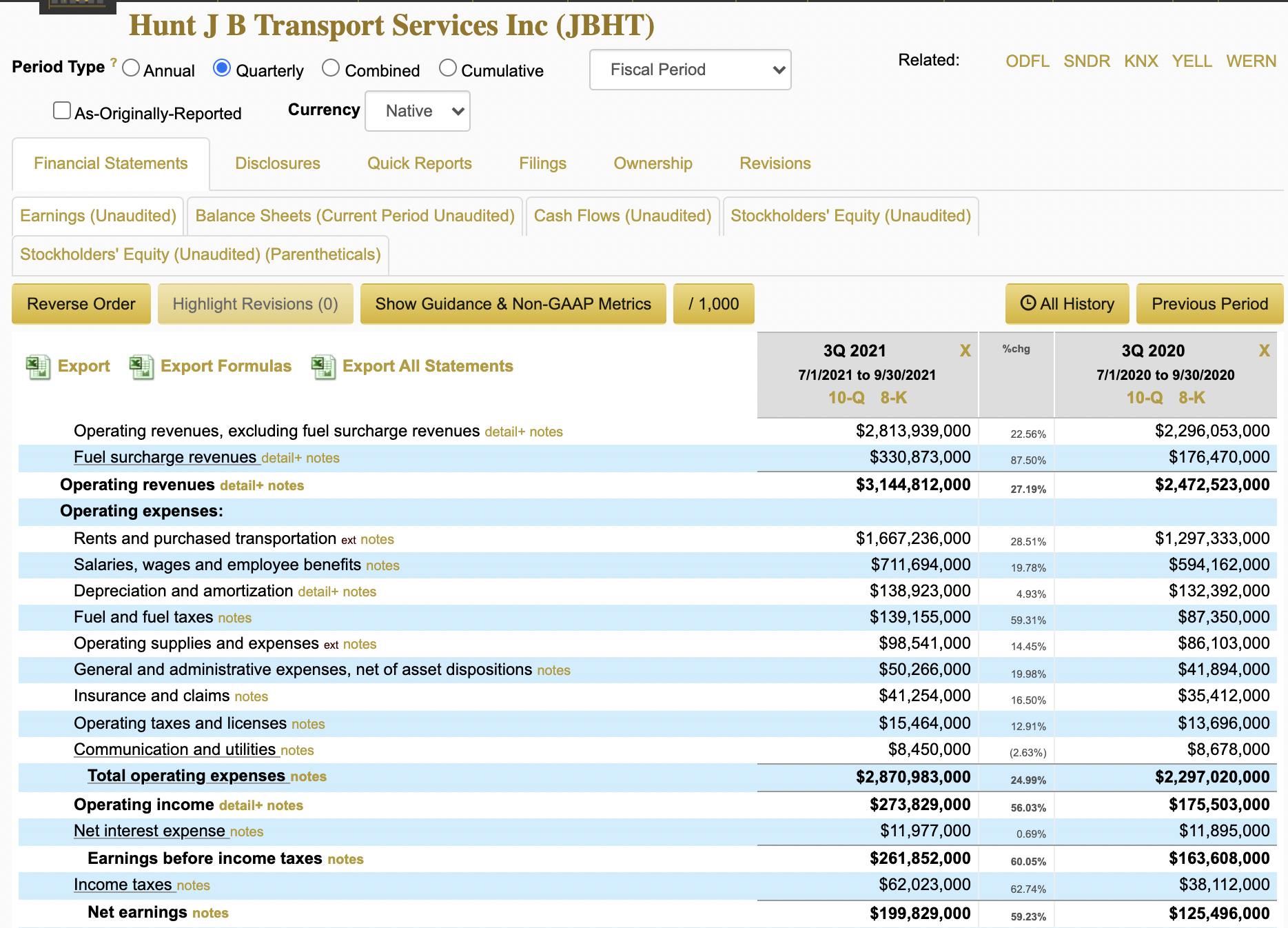Click the / 1,000 scale button
Screen dimensions: 1288x928
[x=713, y=304]
